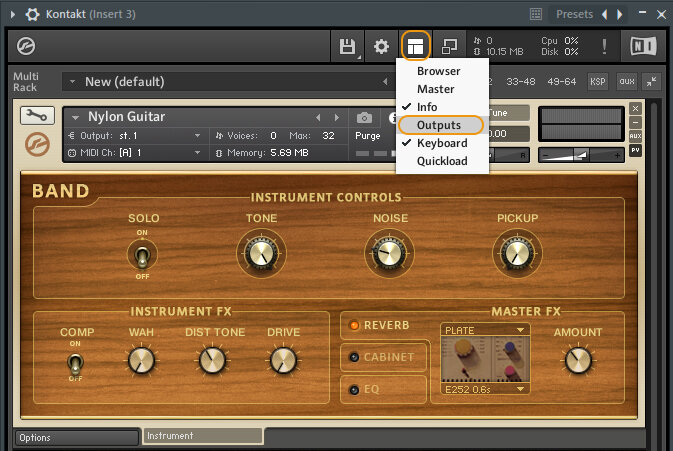Click the NOISE knob
This screenshot has height=451, width=673.
coord(389,253)
